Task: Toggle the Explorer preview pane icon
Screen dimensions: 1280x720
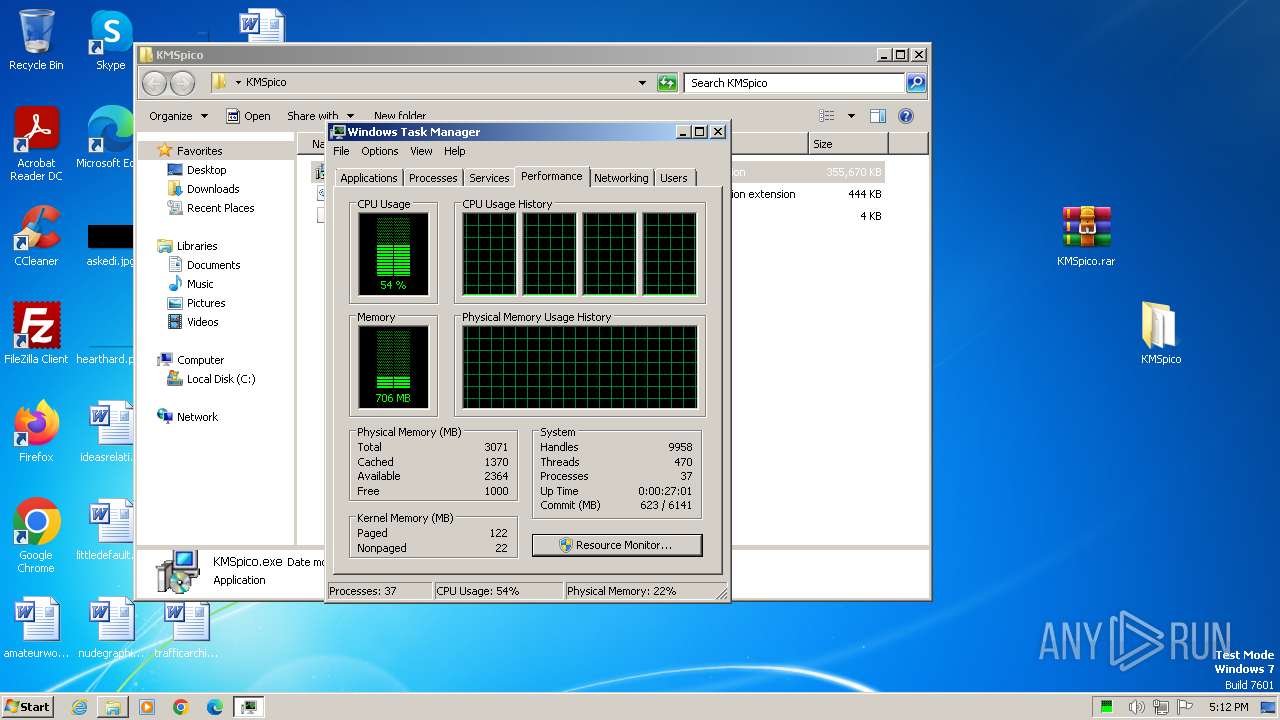Action: [x=878, y=116]
